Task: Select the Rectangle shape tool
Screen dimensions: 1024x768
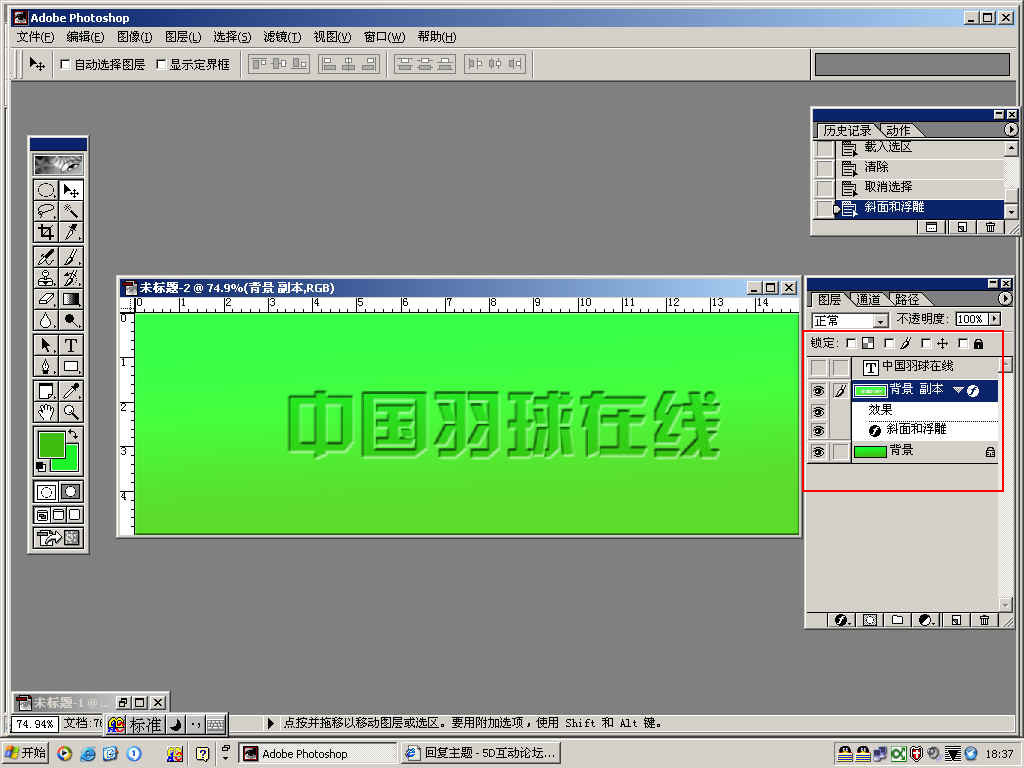Action: (71, 366)
